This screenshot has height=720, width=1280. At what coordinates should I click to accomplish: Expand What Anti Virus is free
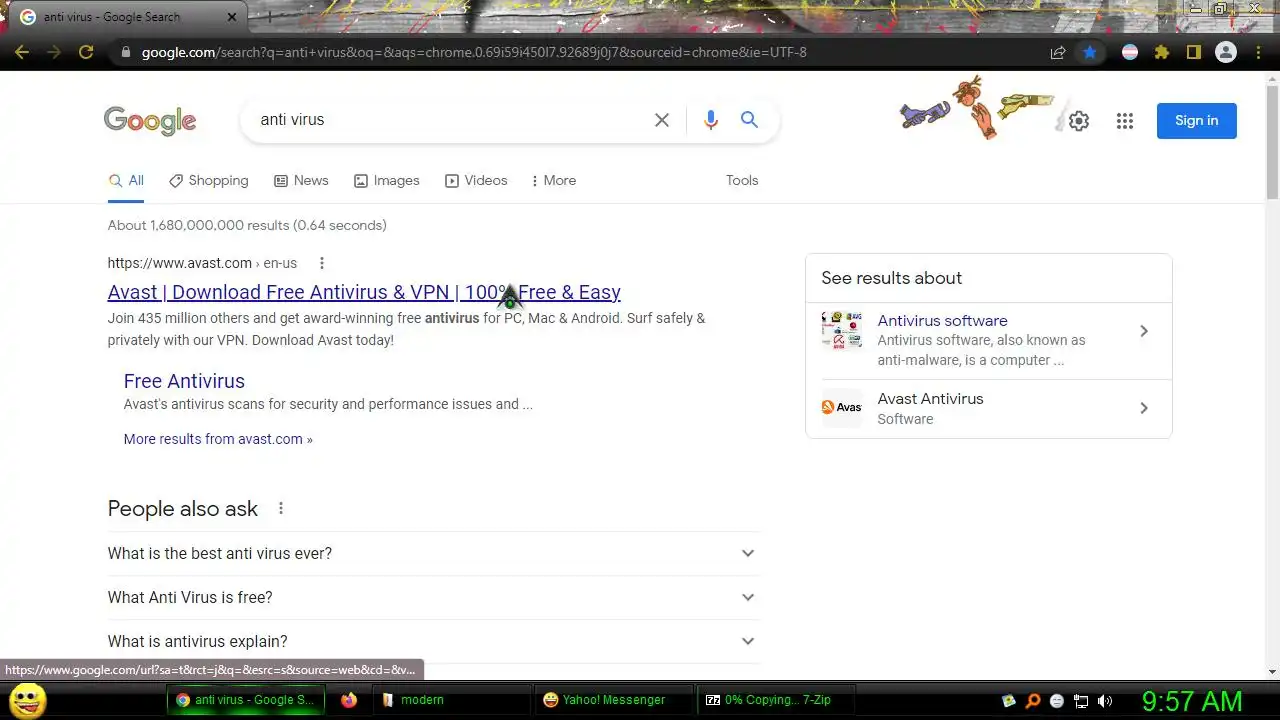(x=433, y=597)
